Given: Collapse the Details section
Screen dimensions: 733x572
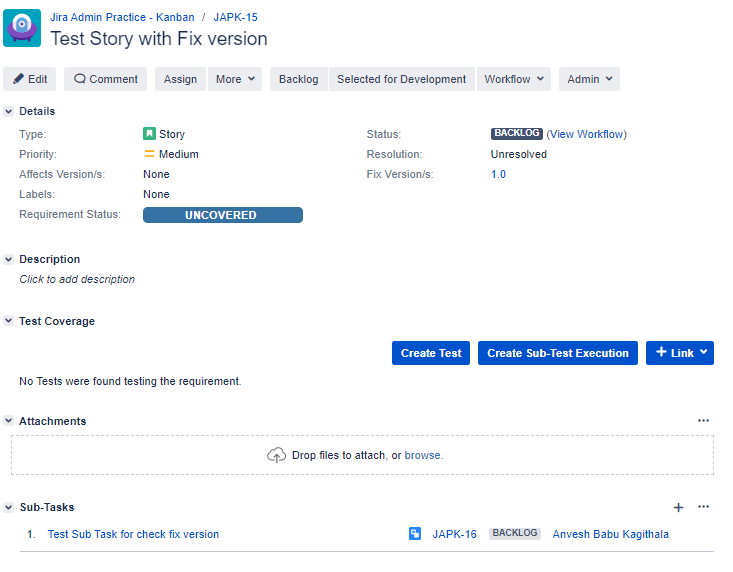Looking at the screenshot, I should pyautogui.click(x=8, y=111).
